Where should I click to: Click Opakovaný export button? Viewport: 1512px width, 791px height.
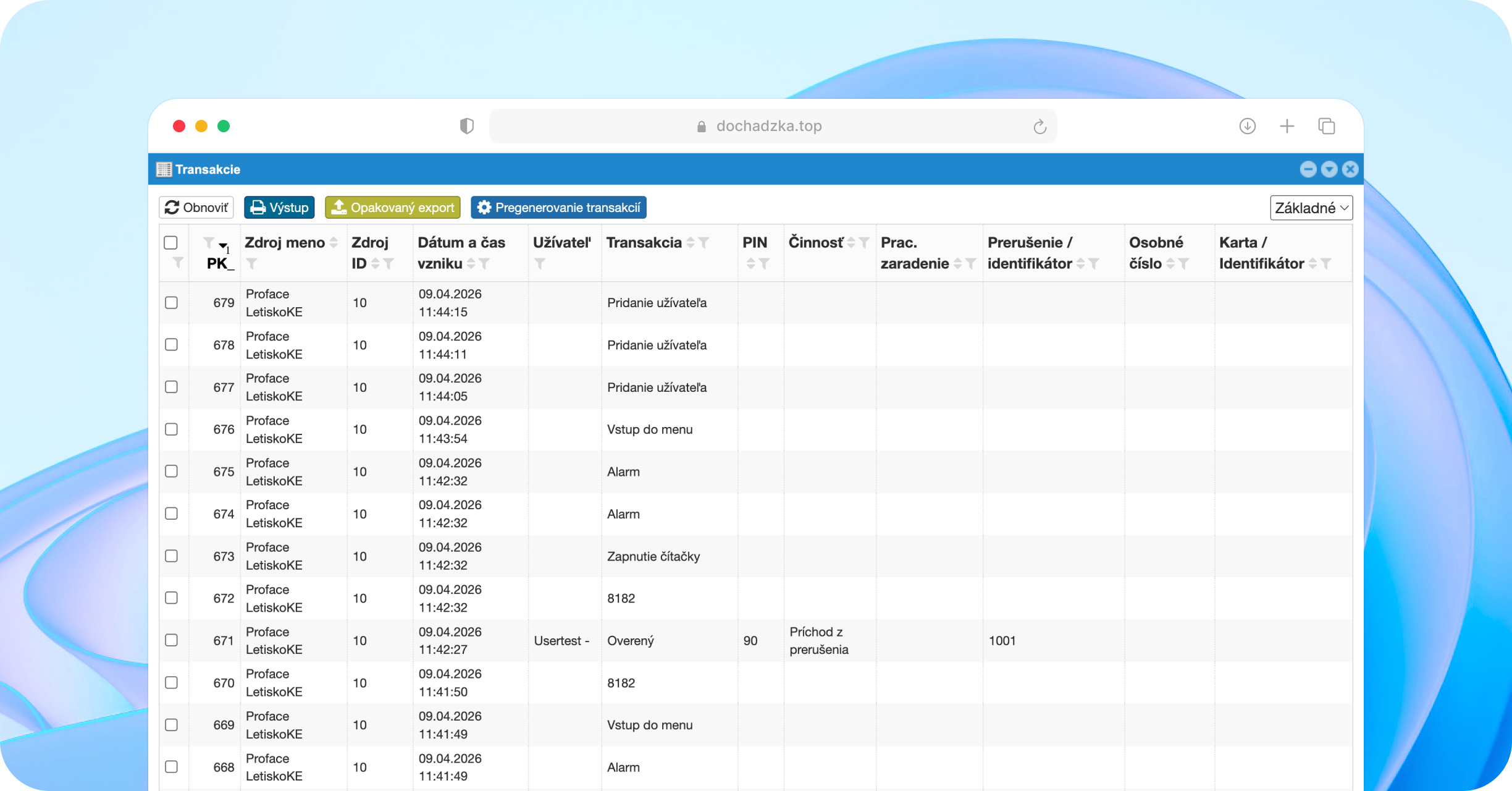(x=393, y=208)
